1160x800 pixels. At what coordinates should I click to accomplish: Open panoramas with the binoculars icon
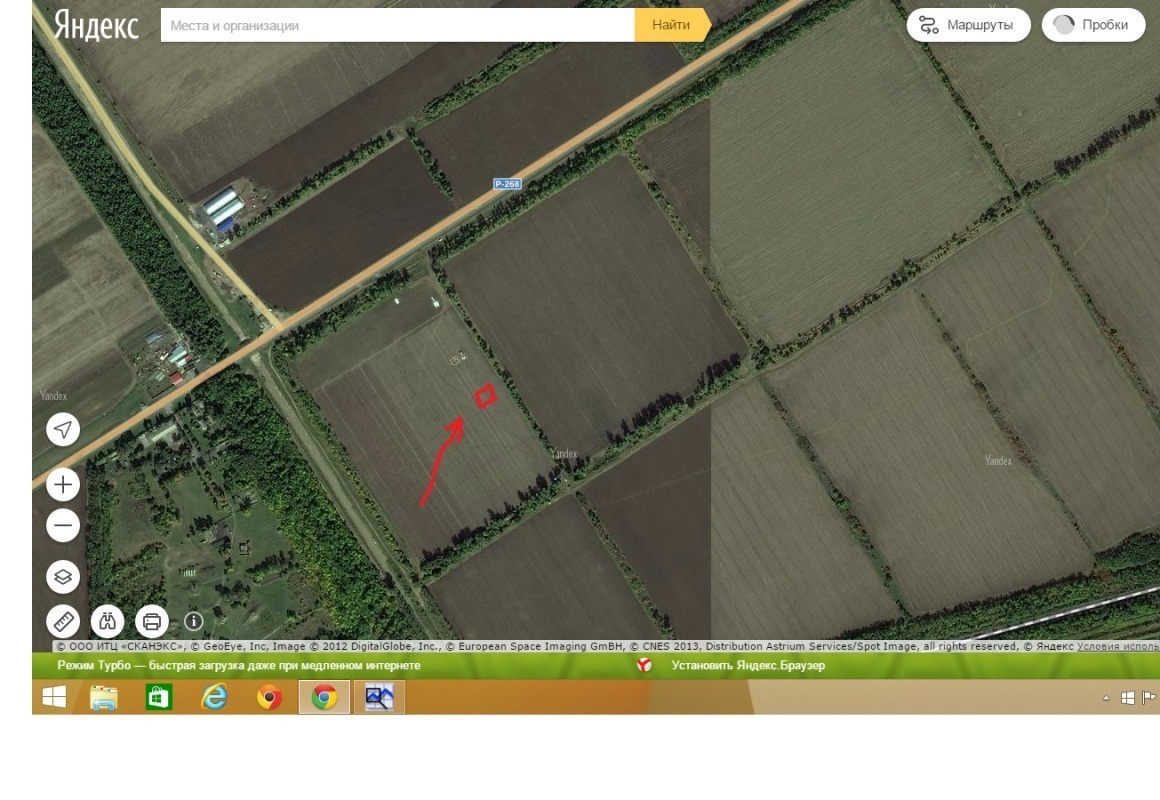point(107,622)
